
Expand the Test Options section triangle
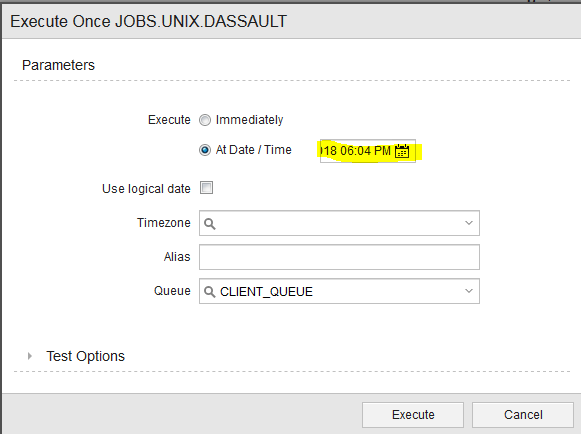pyautogui.click(x=30, y=356)
